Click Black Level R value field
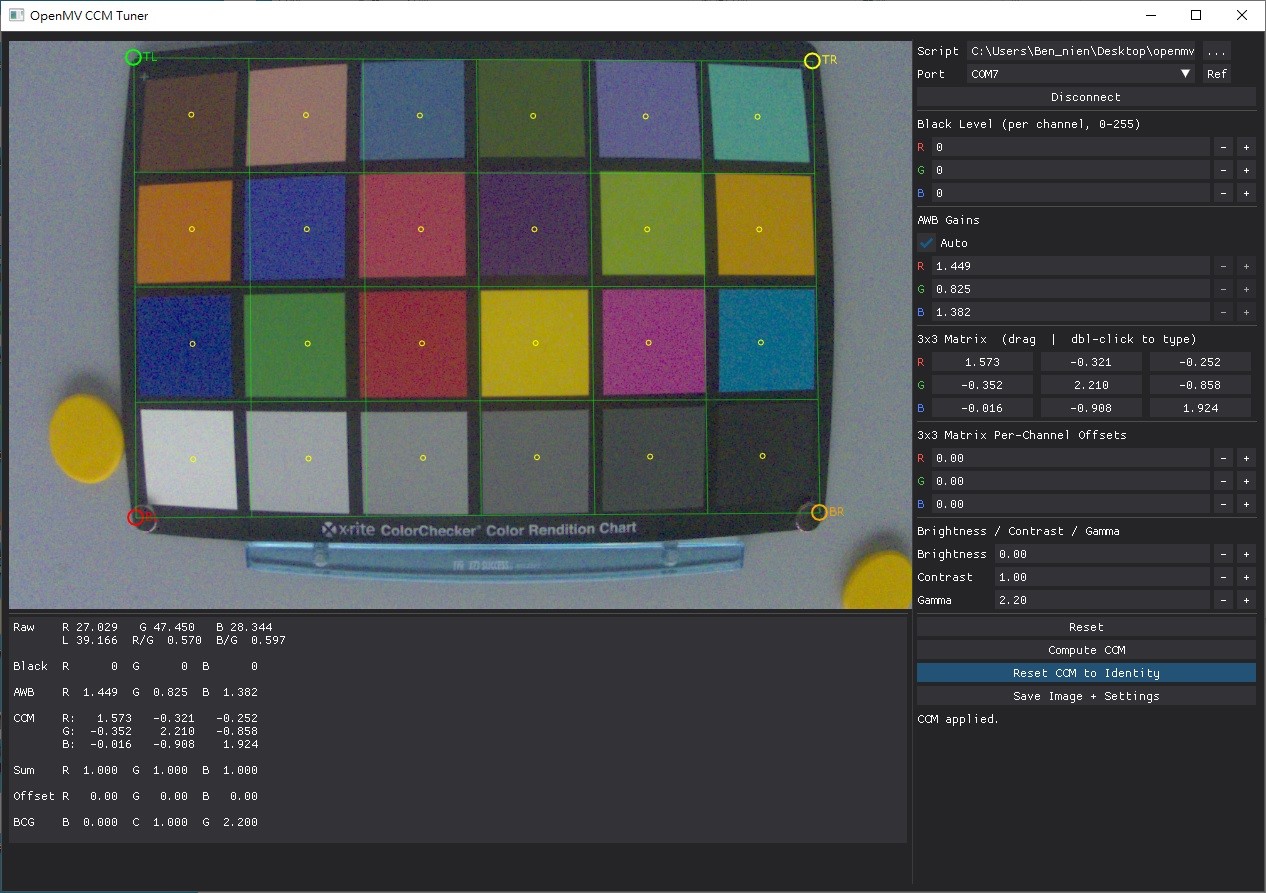Screen dimensions: 1266x893 click(1071, 147)
